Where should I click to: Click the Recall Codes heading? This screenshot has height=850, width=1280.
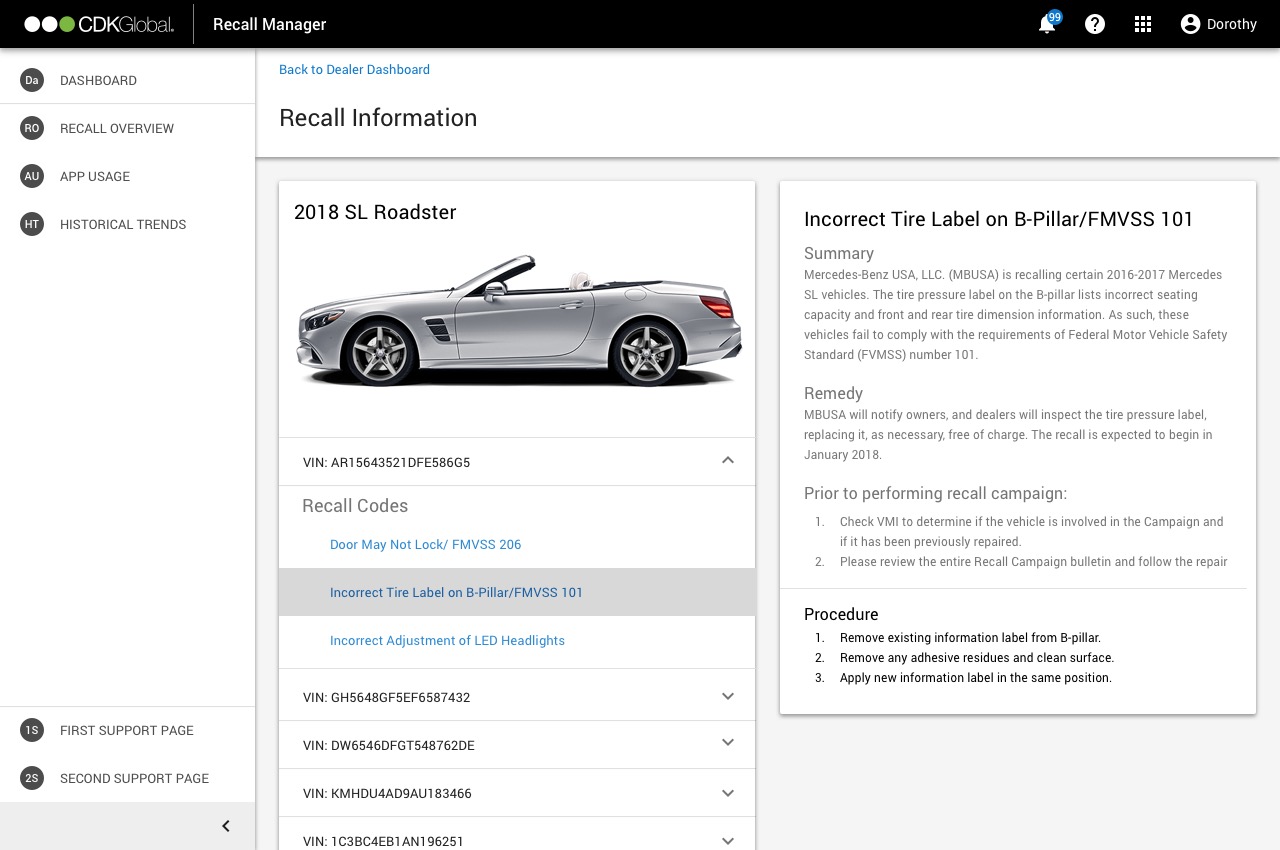(355, 506)
